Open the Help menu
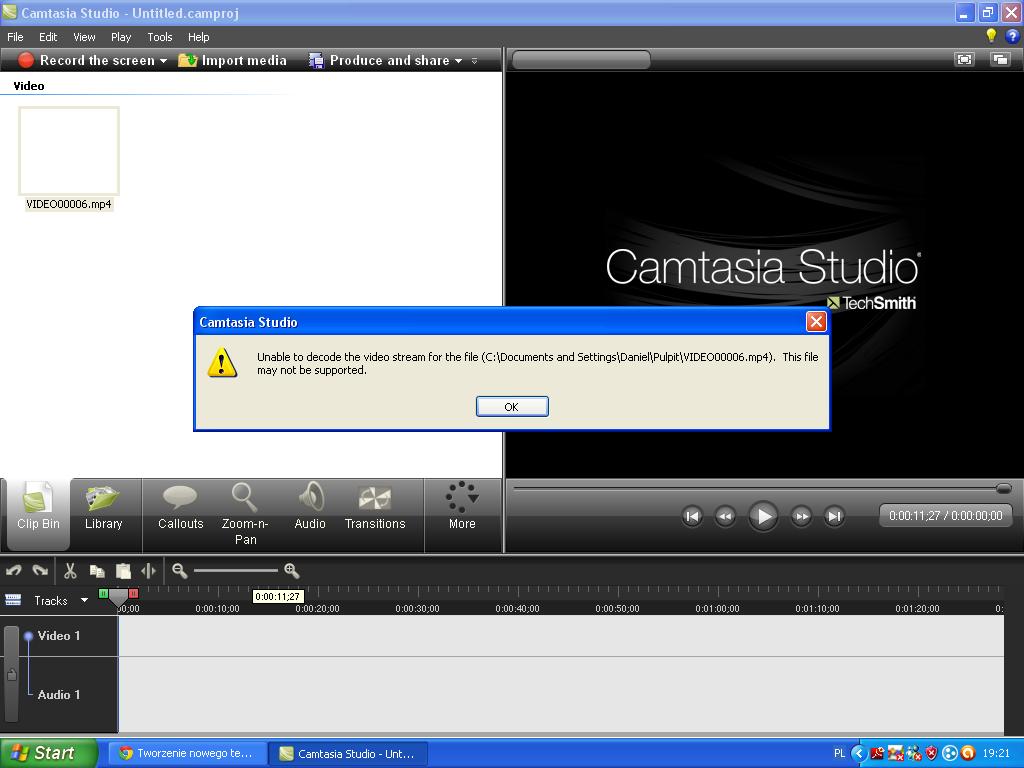This screenshot has width=1024, height=768. pyautogui.click(x=199, y=37)
